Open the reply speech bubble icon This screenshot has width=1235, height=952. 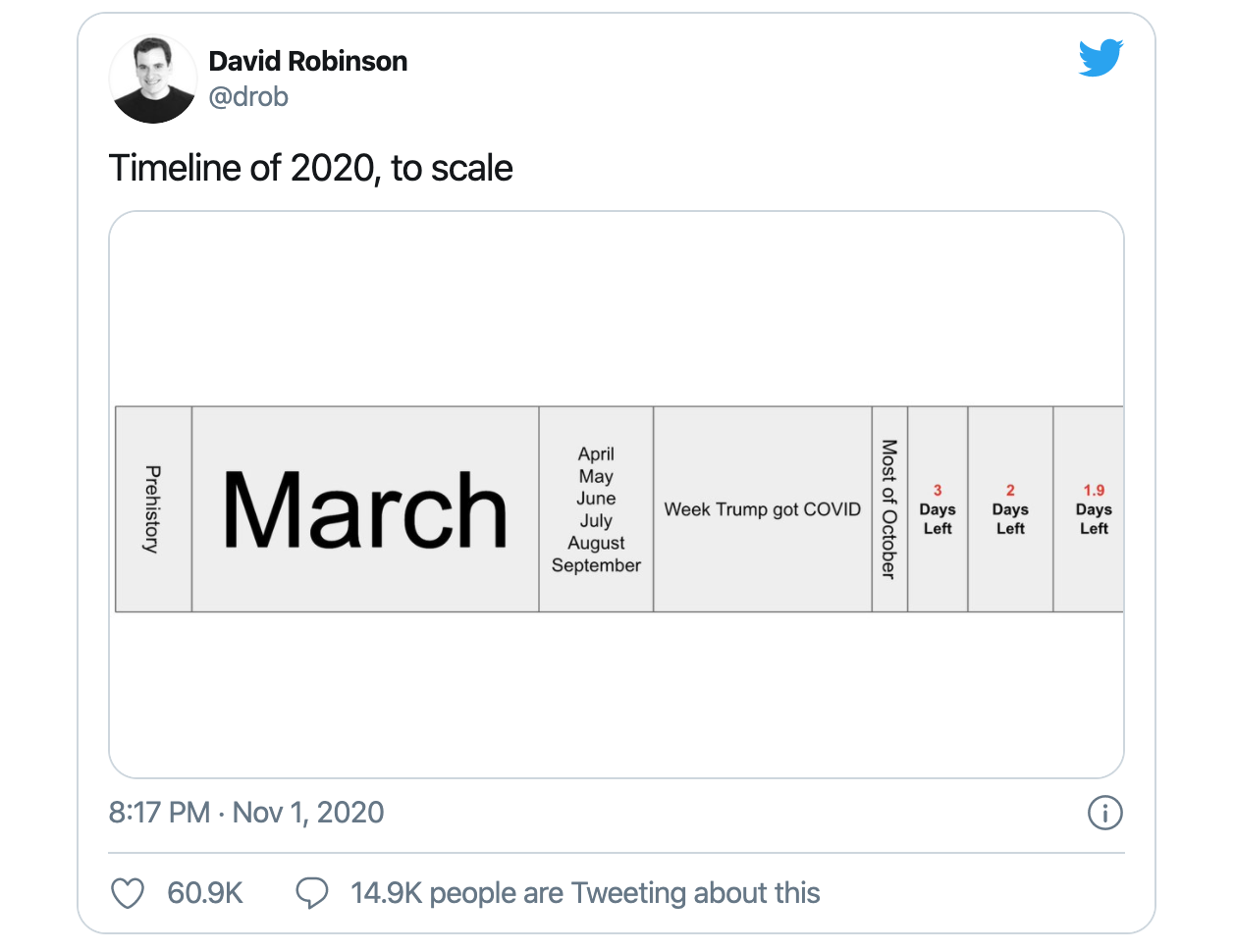[x=312, y=893]
